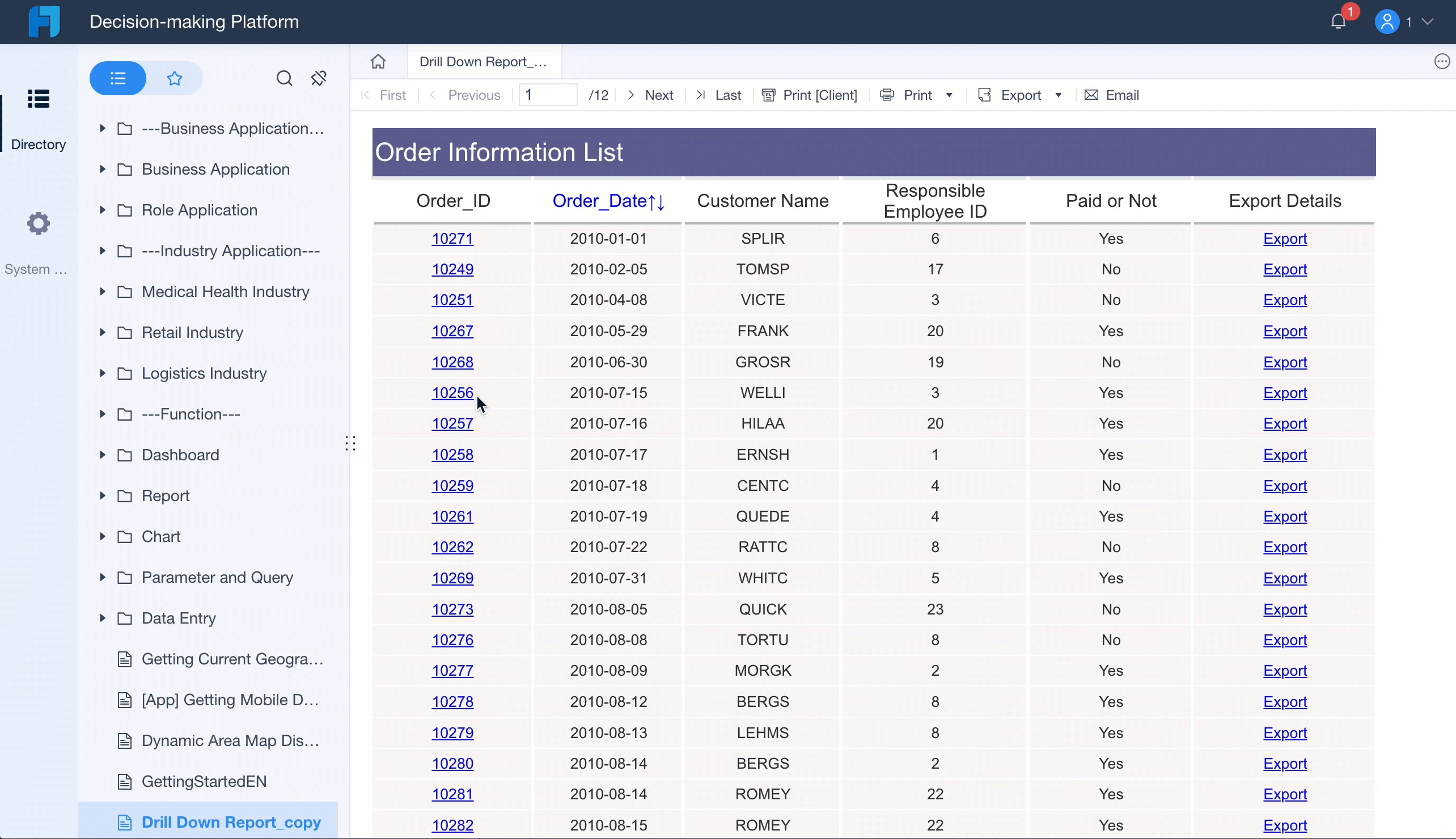Open directory search
The image size is (1456, 839).
284,78
